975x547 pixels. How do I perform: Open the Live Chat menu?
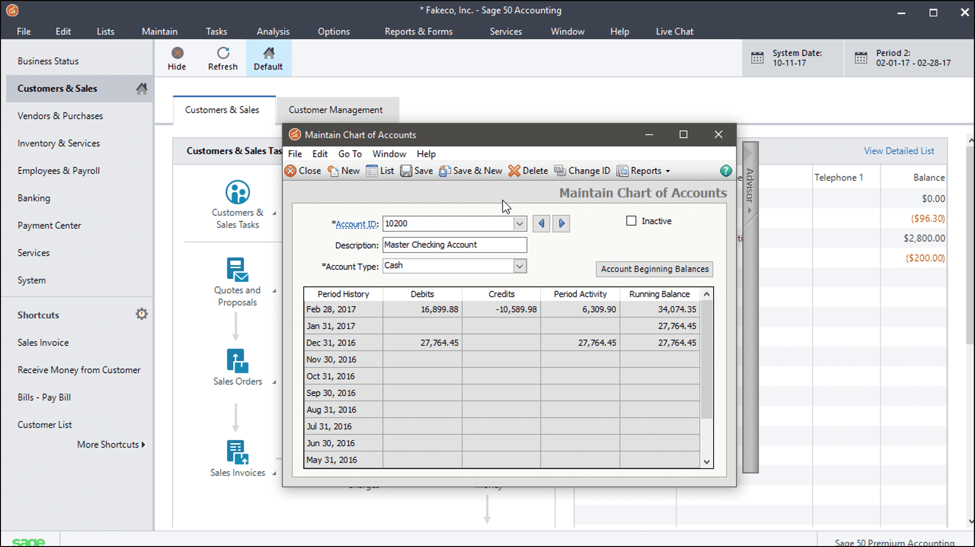(674, 31)
